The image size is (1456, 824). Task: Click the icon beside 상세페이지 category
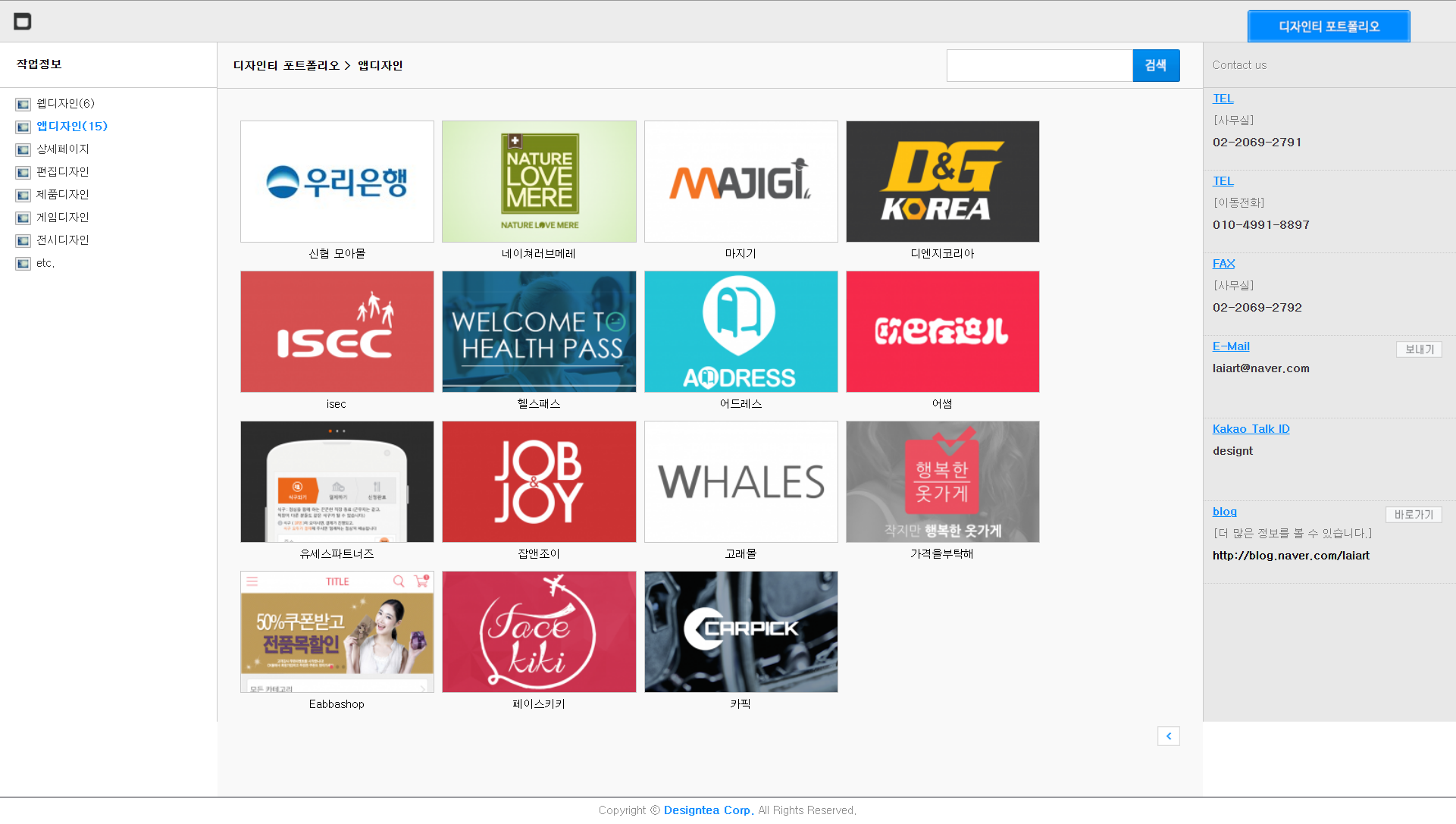[x=23, y=149]
